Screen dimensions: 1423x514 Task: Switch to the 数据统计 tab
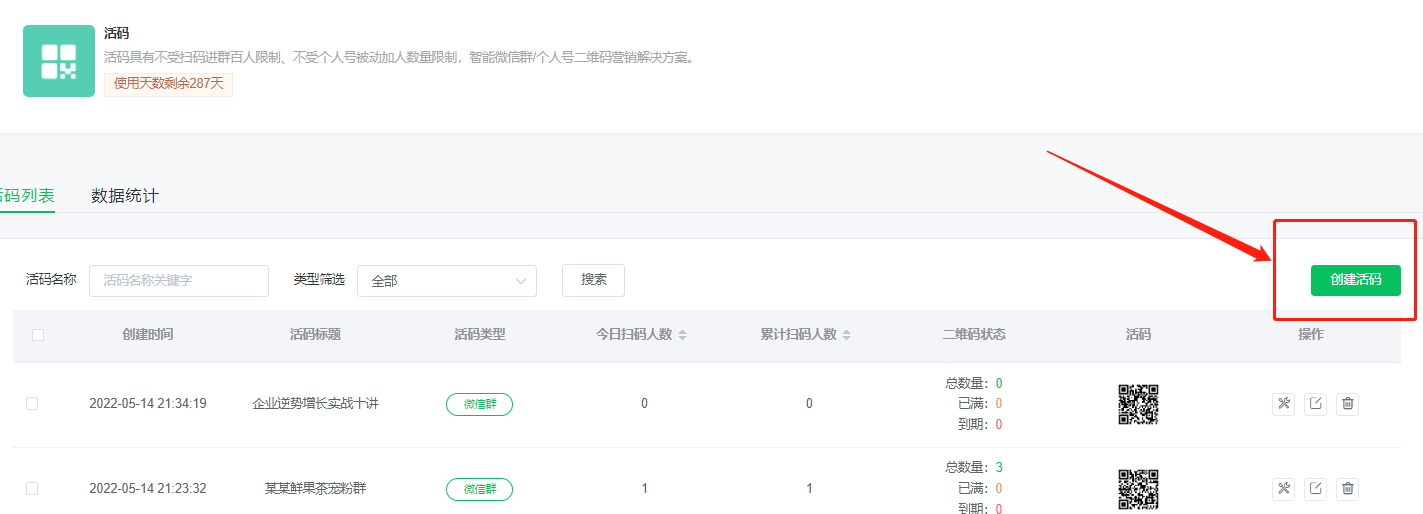[124, 196]
